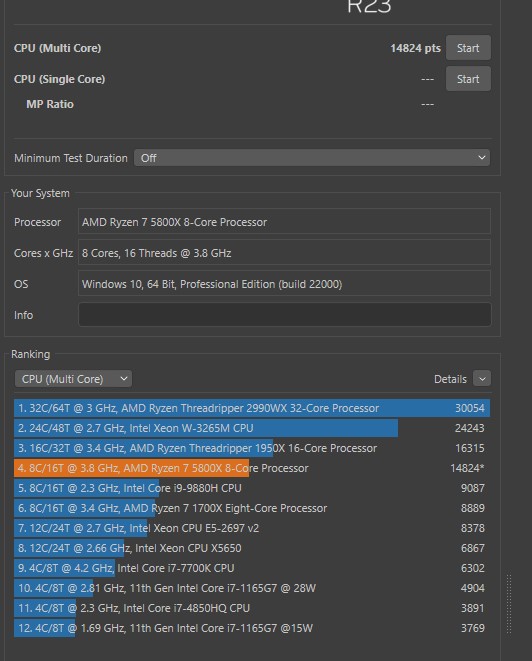Select the Intel Xeon X5650 ranking row

coord(252,548)
